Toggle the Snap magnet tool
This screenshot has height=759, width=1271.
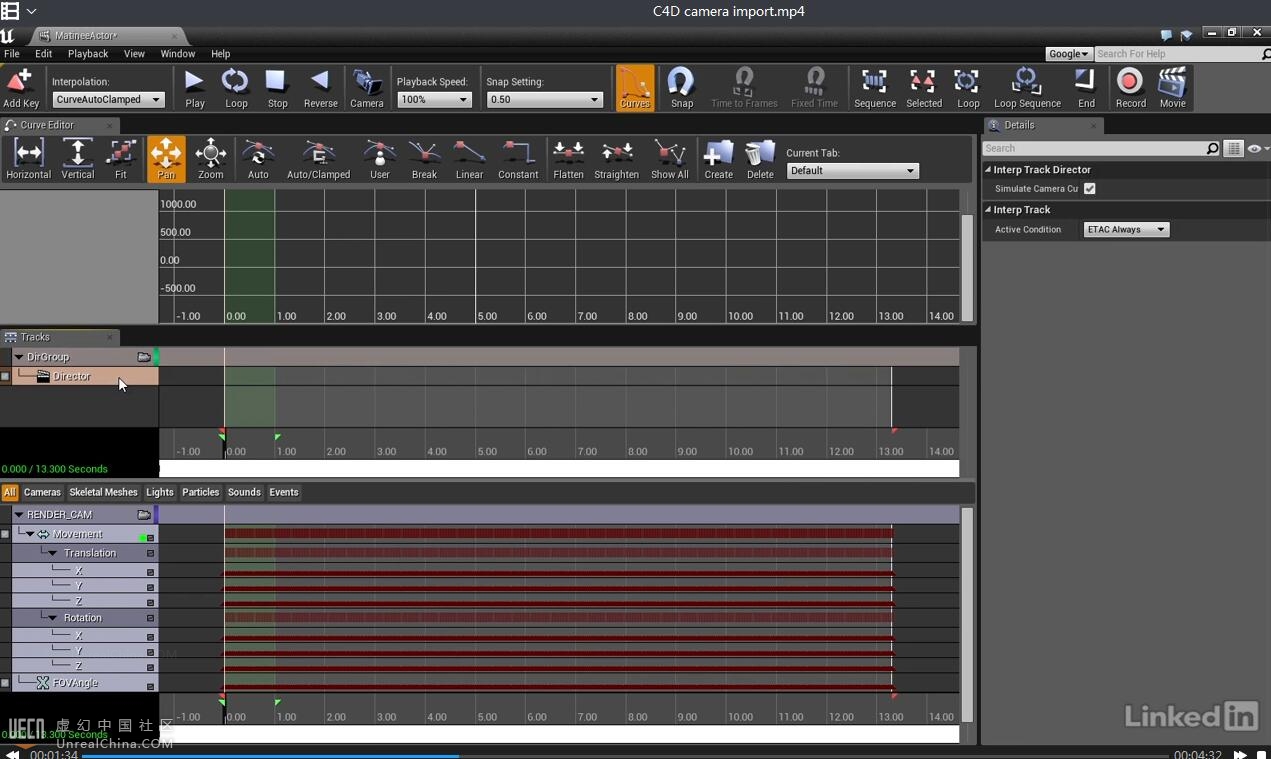[682, 88]
